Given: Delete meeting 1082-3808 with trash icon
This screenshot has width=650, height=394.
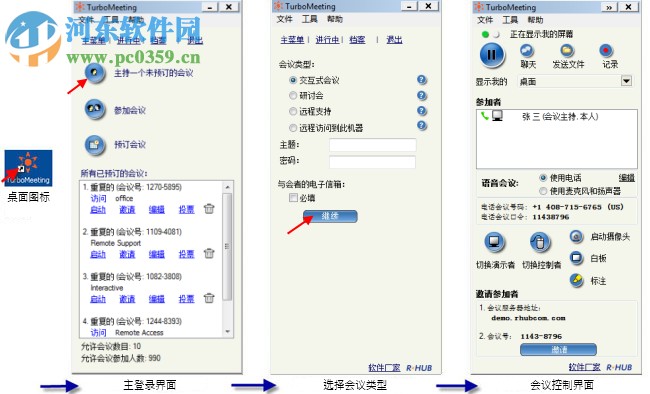Looking at the screenshot, I should point(209,298).
